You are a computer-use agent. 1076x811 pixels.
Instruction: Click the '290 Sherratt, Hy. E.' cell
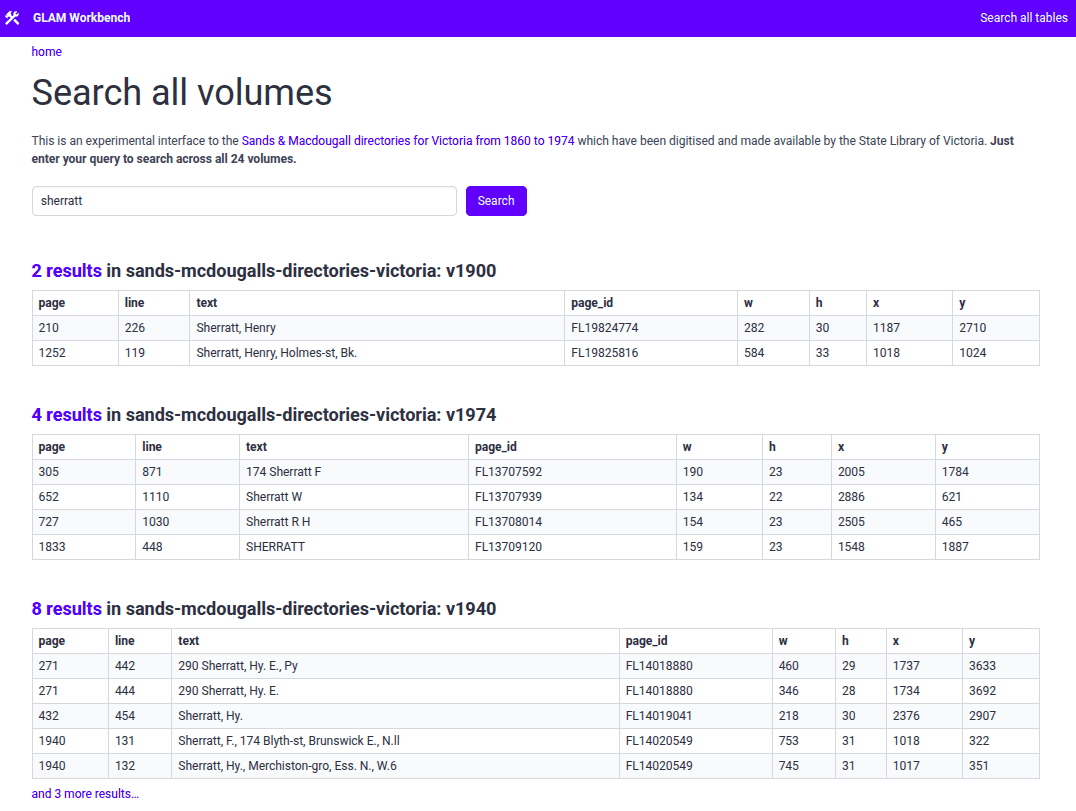pos(395,691)
